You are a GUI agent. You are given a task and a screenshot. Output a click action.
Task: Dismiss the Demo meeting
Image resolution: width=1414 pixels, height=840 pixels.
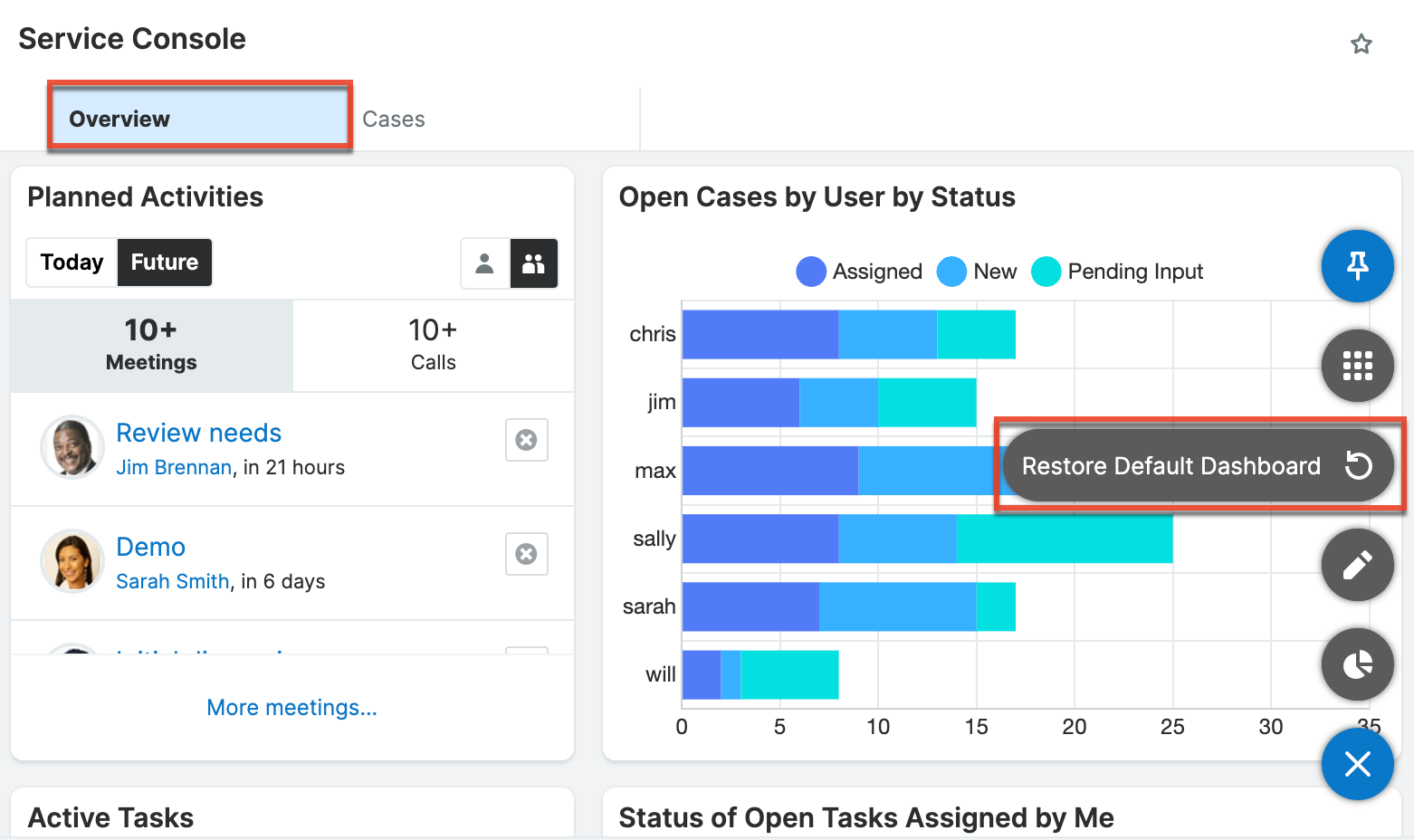click(526, 554)
